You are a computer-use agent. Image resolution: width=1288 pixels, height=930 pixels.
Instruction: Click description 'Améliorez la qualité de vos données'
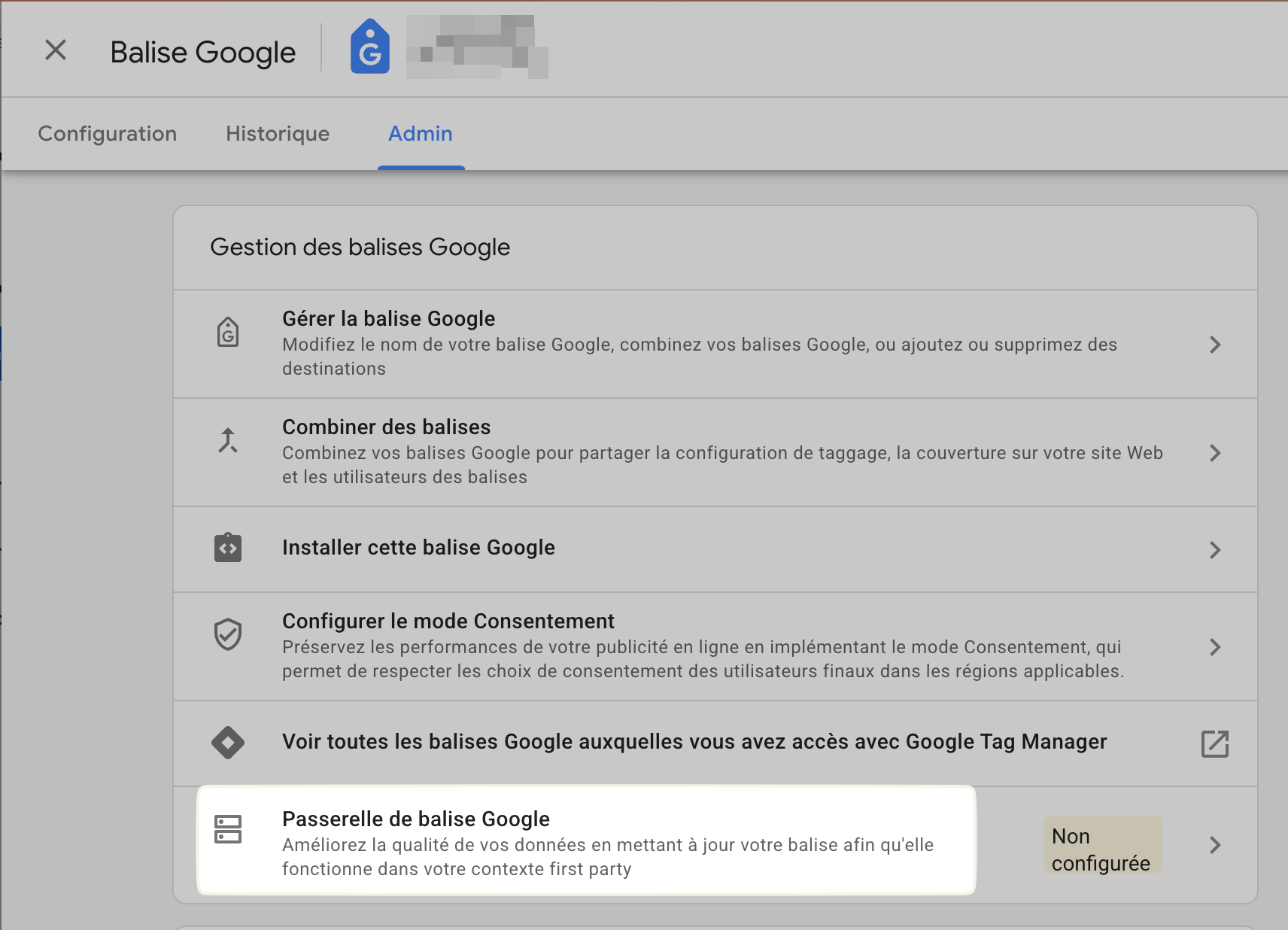coord(608,857)
